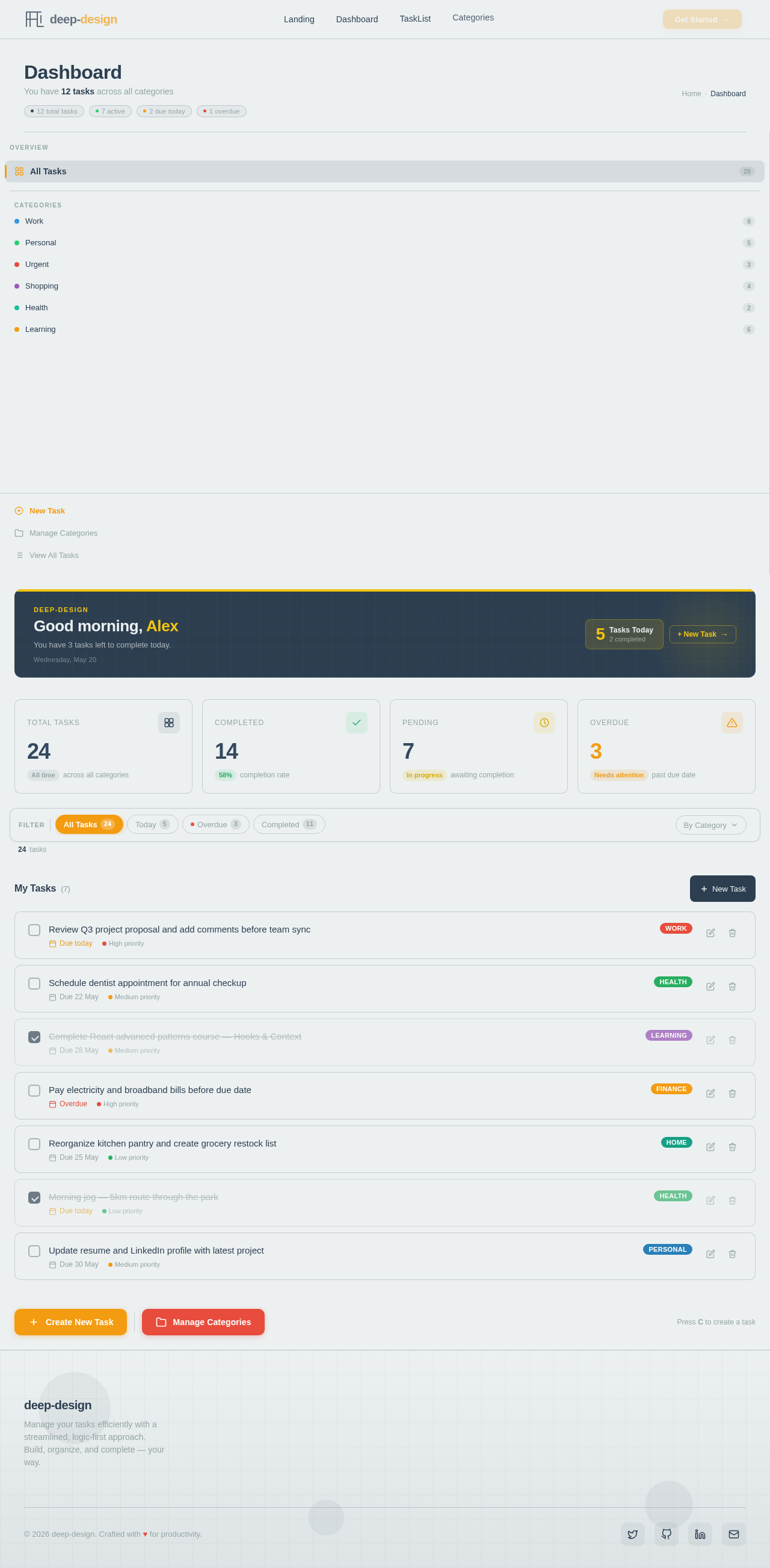Select the Today filter tab
This screenshot has width=770, height=1568.
152,824
